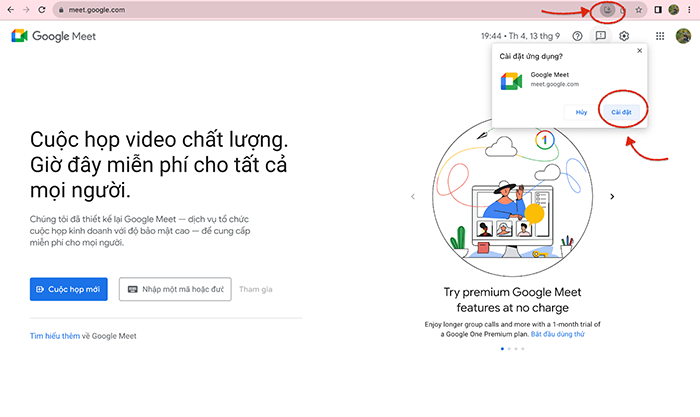The image size is (700, 417).
Task: Click the install app icon in address bar
Action: coord(607,9)
